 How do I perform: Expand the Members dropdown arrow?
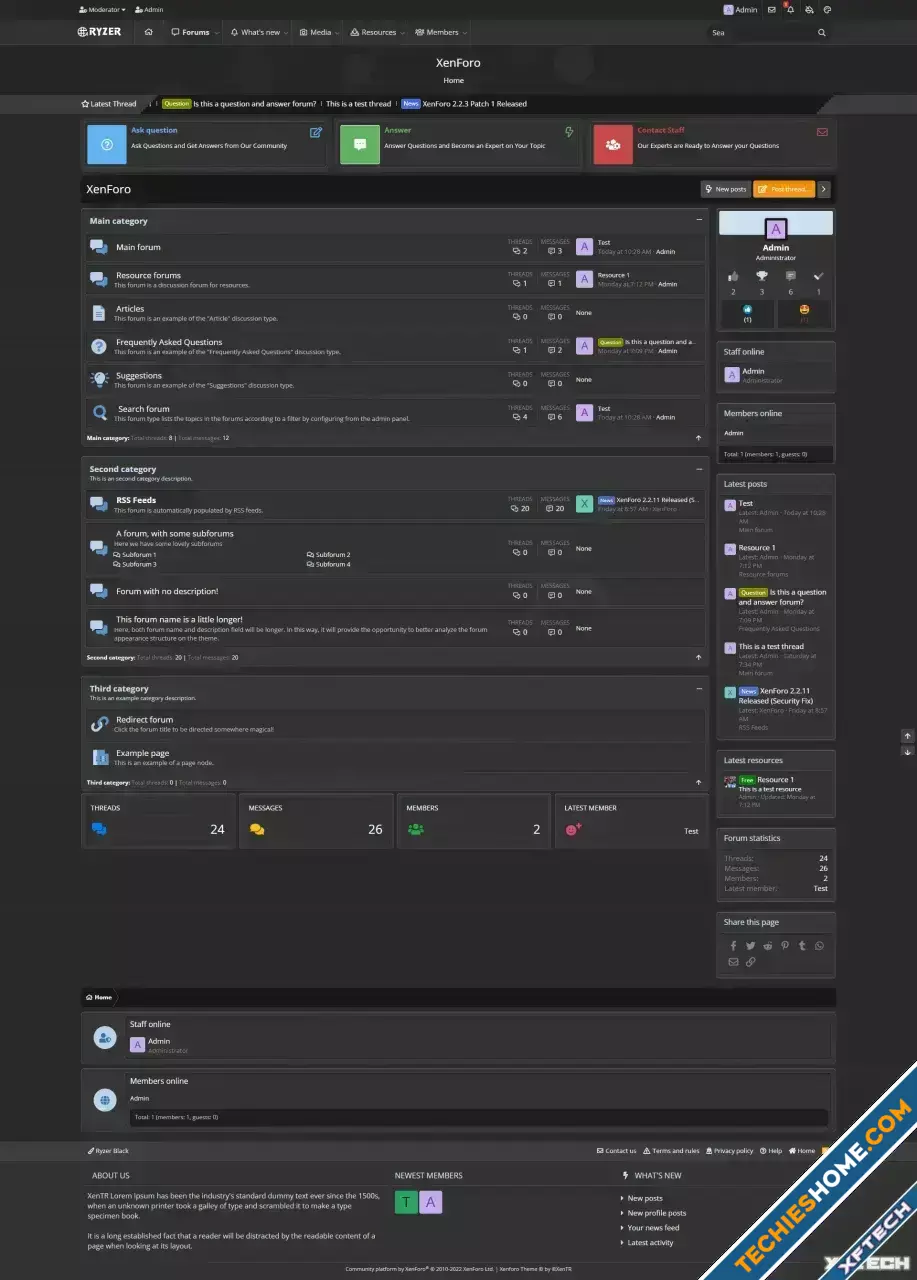click(x=465, y=33)
